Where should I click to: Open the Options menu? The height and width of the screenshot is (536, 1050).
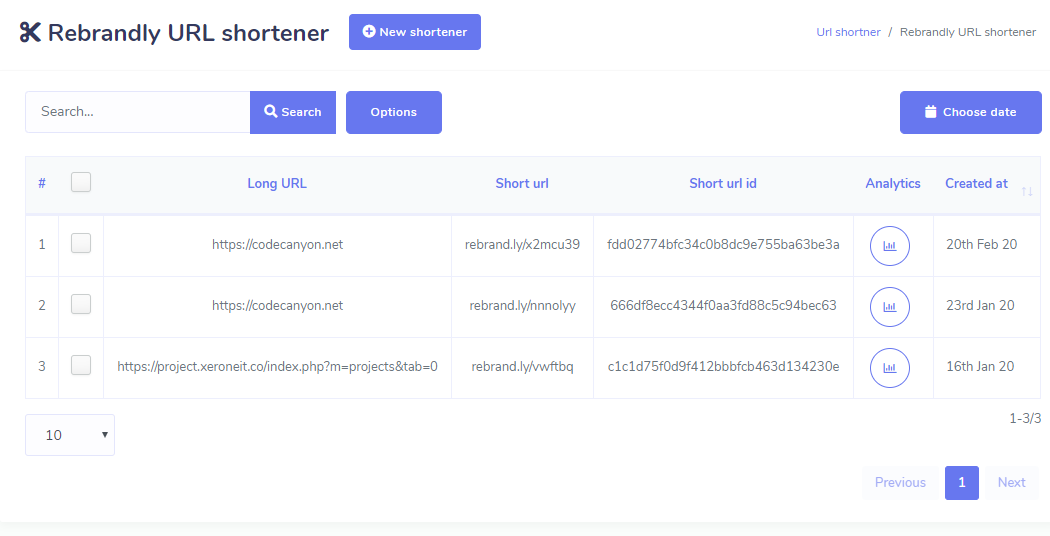click(393, 112)
